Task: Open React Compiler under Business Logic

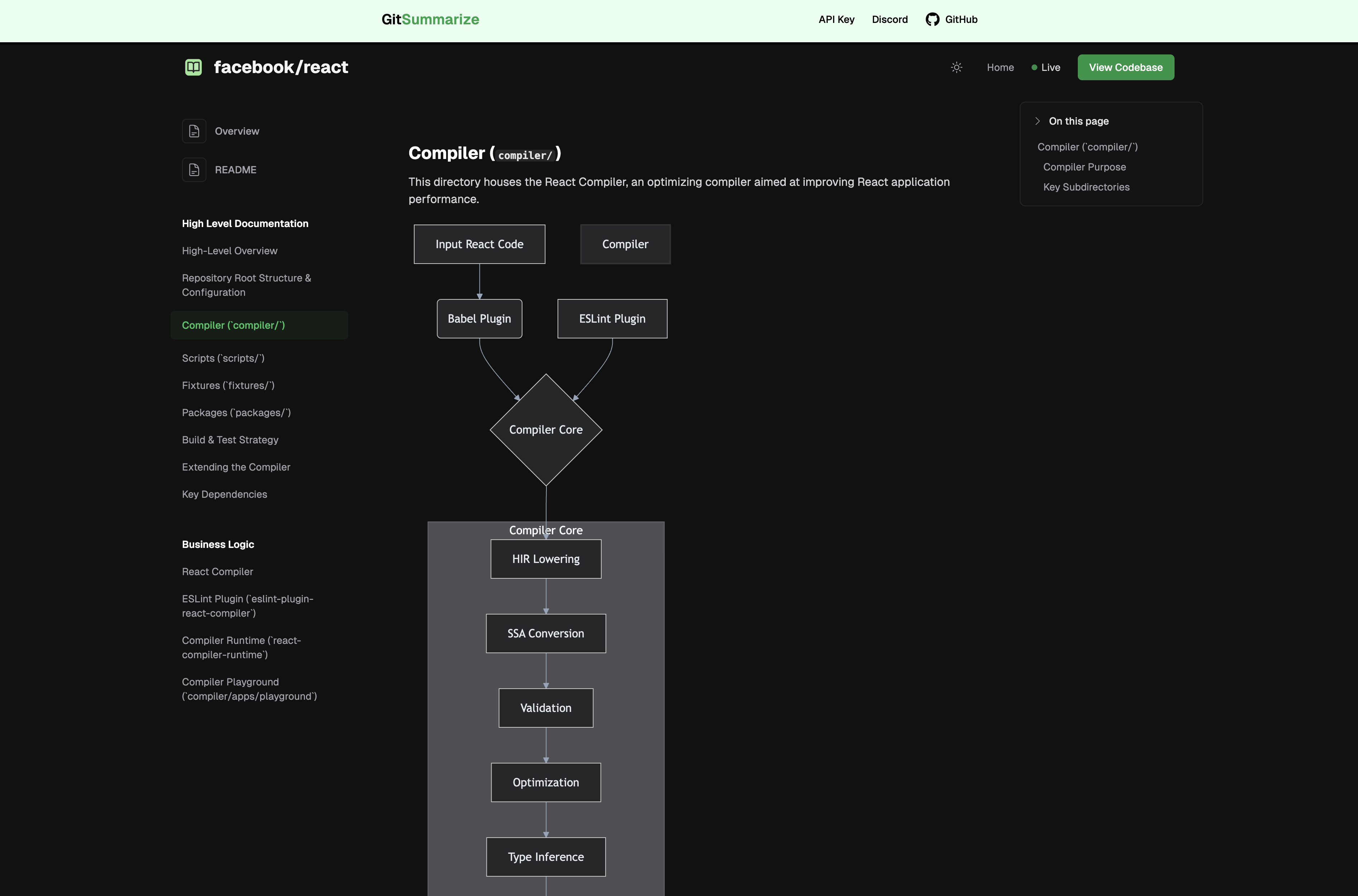Action: (x=217, y=572)
